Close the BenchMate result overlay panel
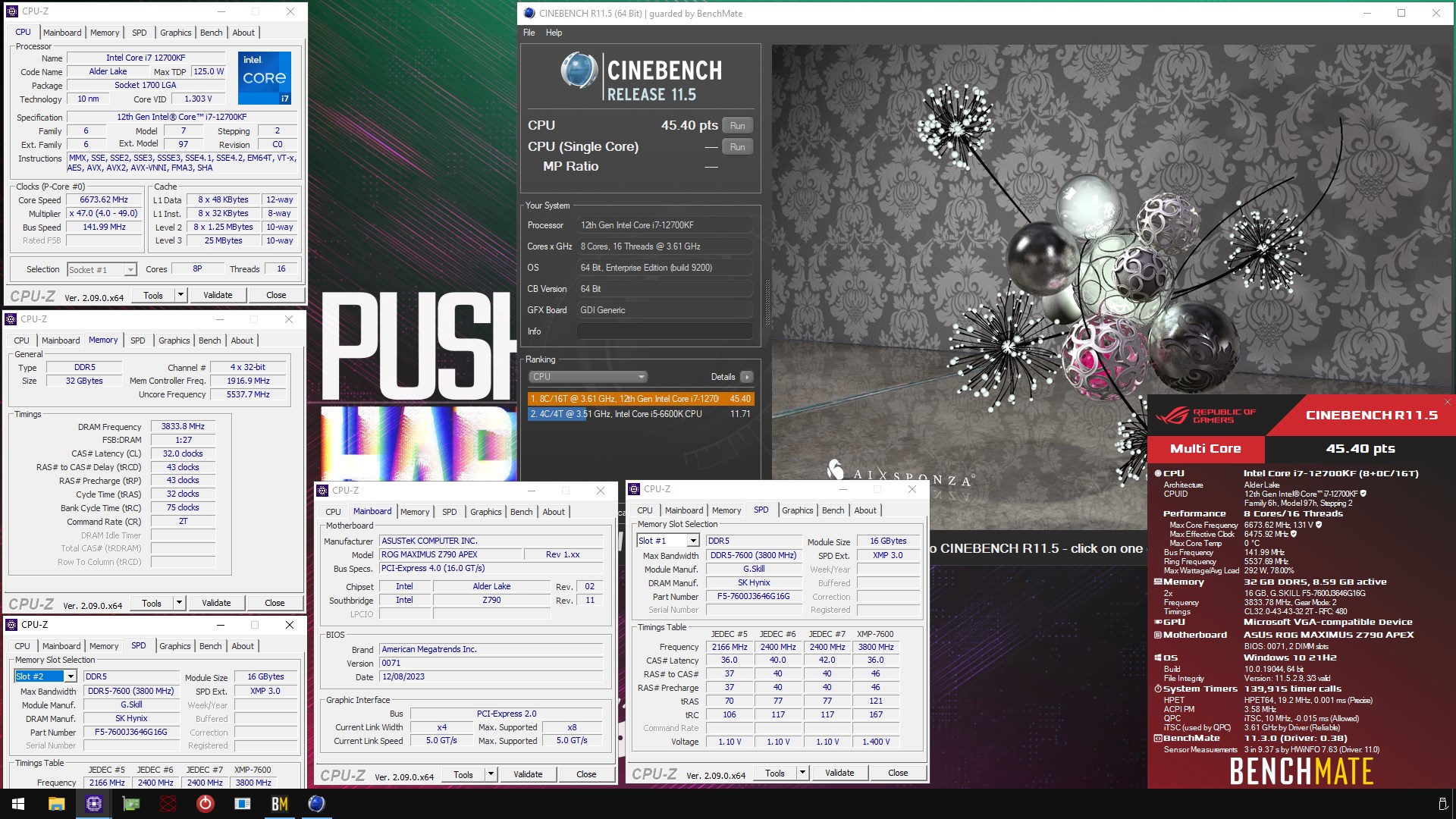 coord(1447,402)
